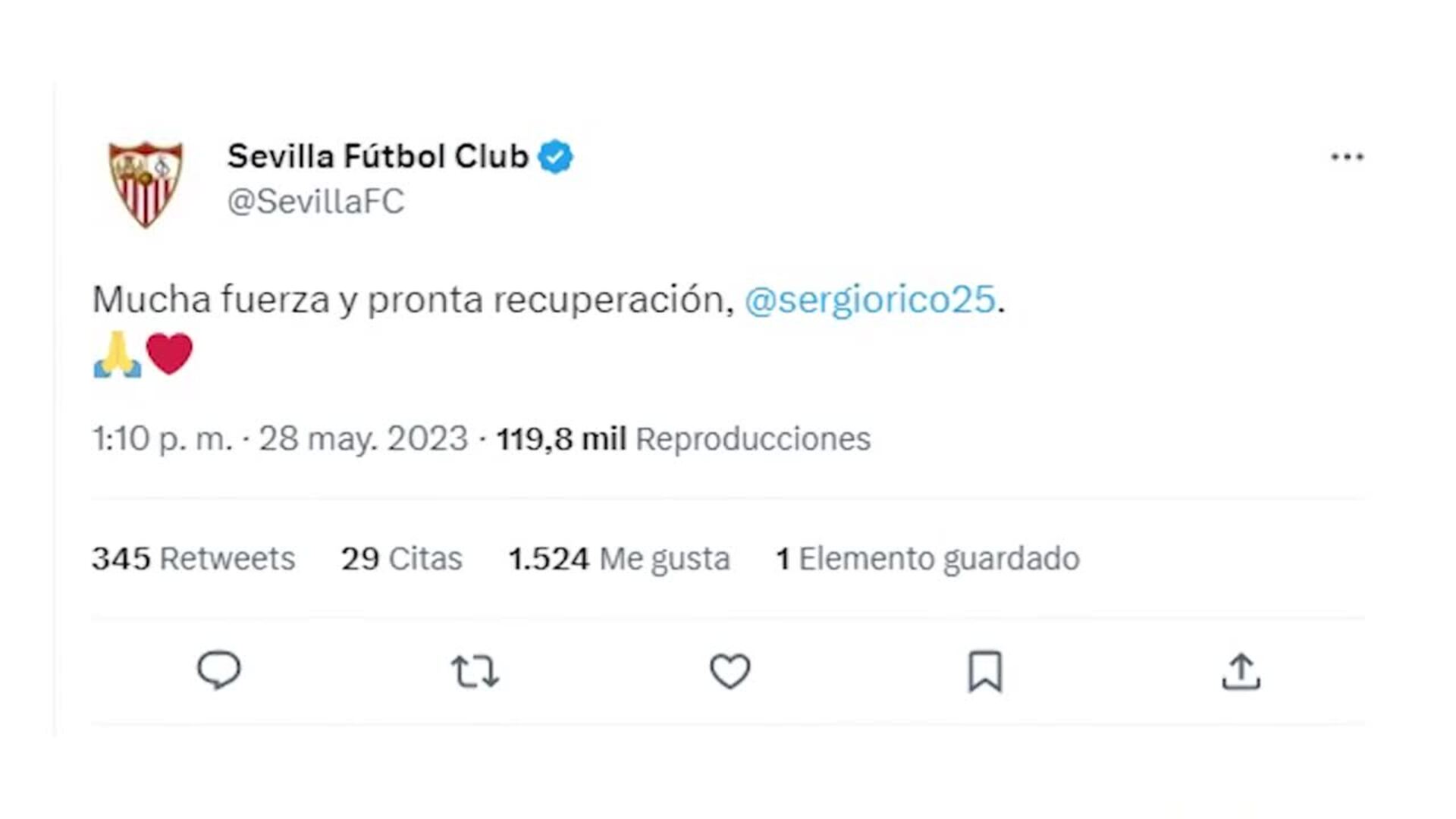Open the three-dot more options menu
This screenshot has height=819, width=1456.
(1347, 157)
